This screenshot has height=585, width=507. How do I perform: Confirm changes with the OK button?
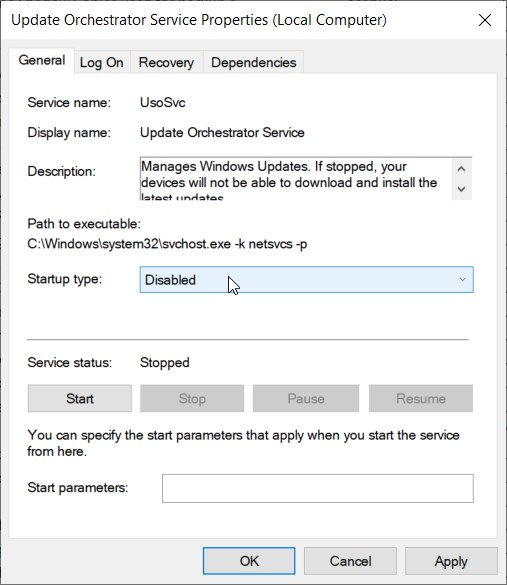point(249,561)
